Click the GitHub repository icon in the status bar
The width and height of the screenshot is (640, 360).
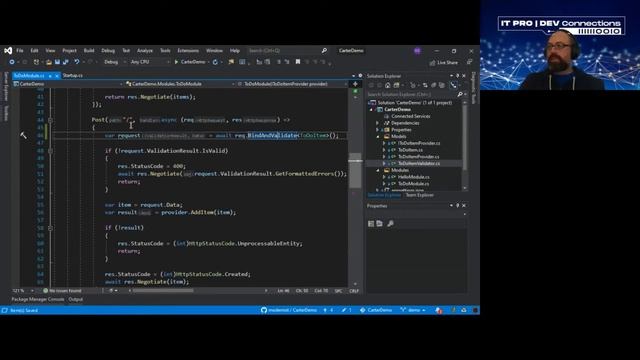(x=264, y=310)
